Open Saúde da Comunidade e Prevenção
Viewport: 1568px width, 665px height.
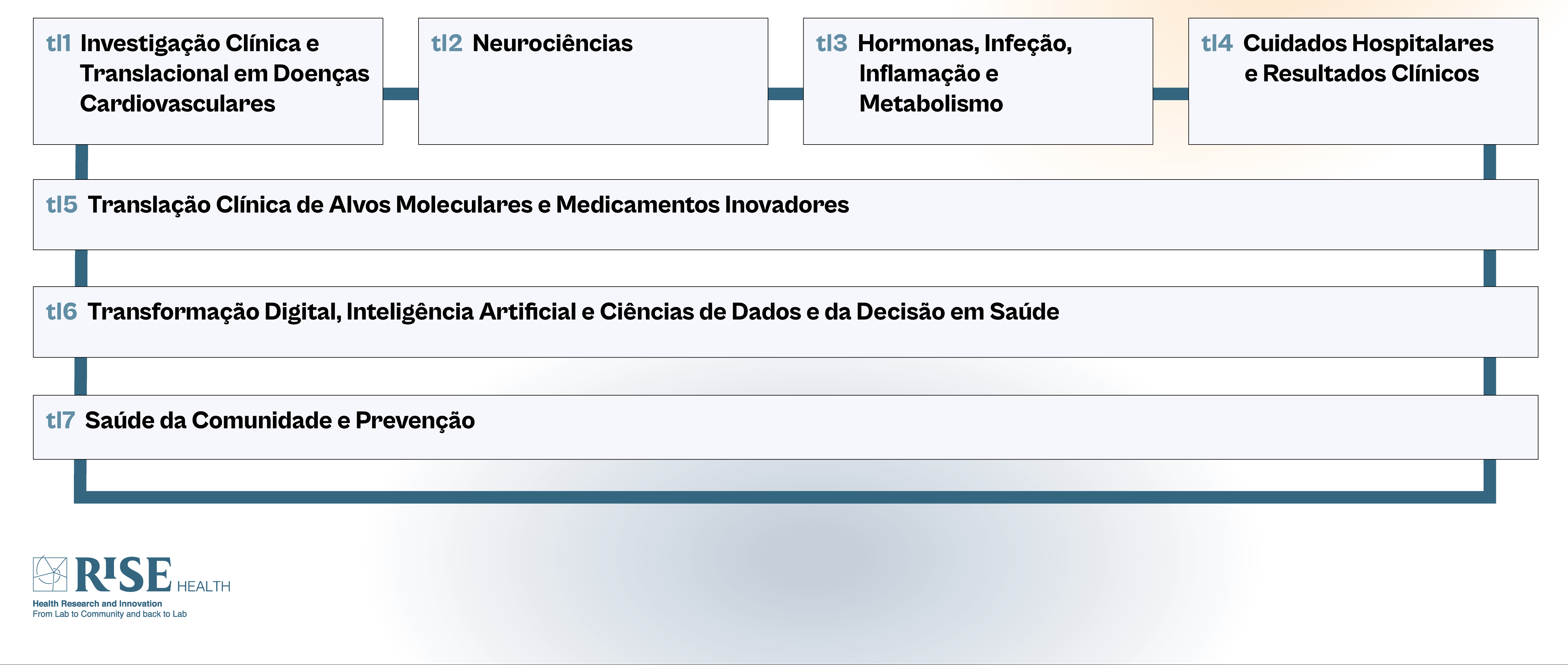280,420
